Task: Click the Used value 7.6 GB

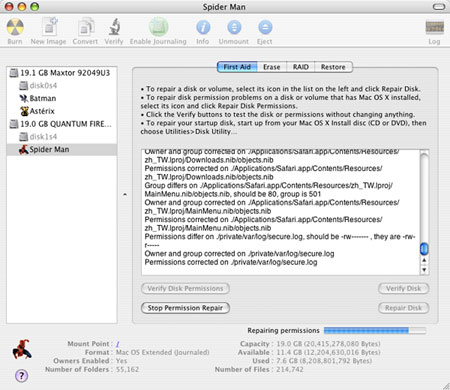Action: pos(324,361)
